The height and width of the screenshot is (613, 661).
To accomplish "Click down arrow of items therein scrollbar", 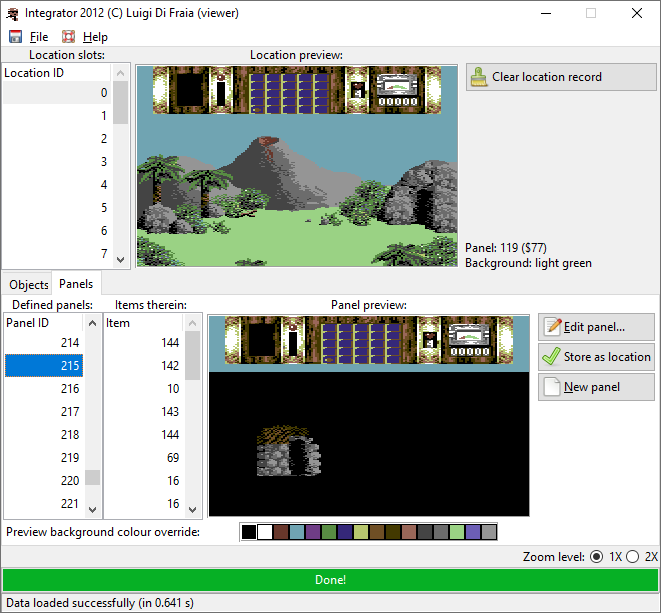I will click(x=193, y=510).
